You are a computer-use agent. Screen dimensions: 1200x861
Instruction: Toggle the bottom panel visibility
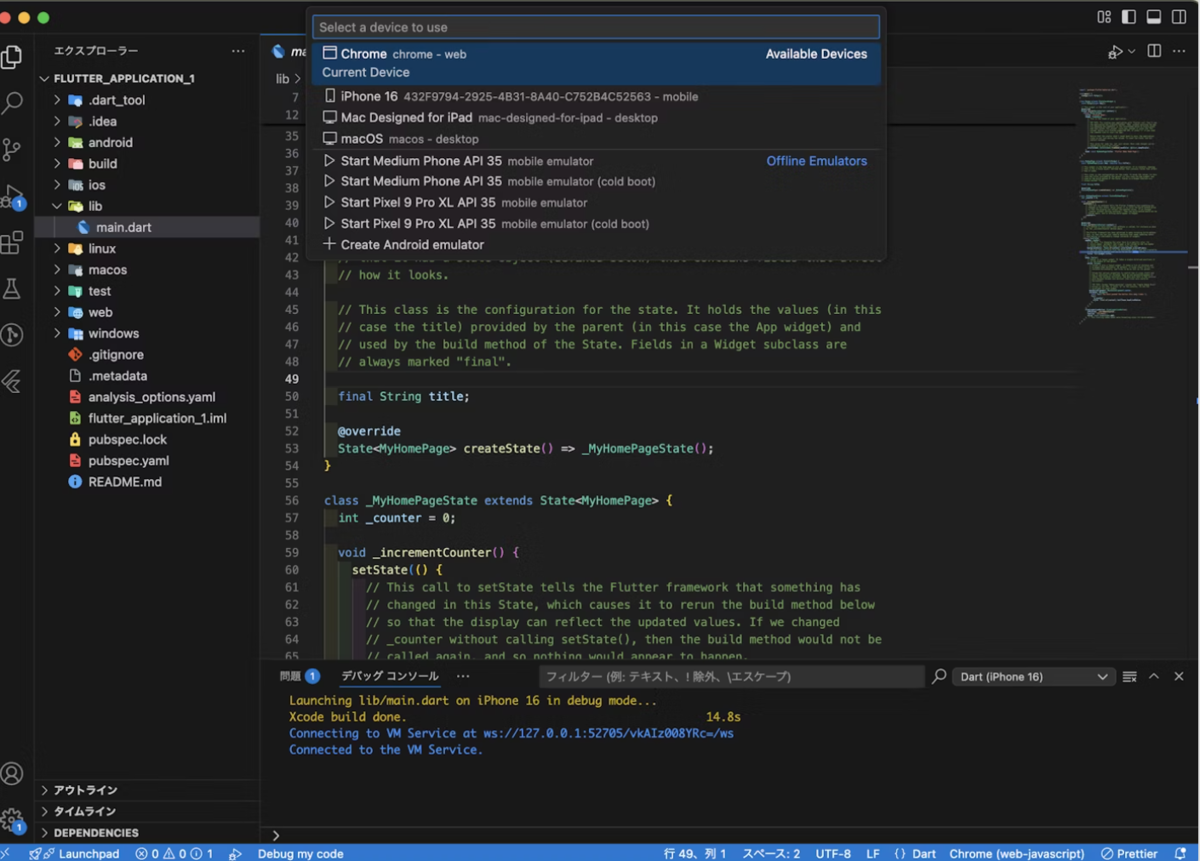pos(1154,17)
